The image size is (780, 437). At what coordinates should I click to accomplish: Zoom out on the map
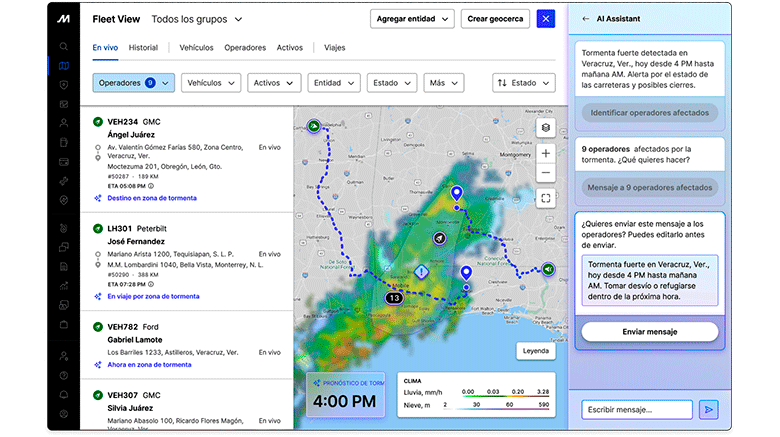click(545, 172)
